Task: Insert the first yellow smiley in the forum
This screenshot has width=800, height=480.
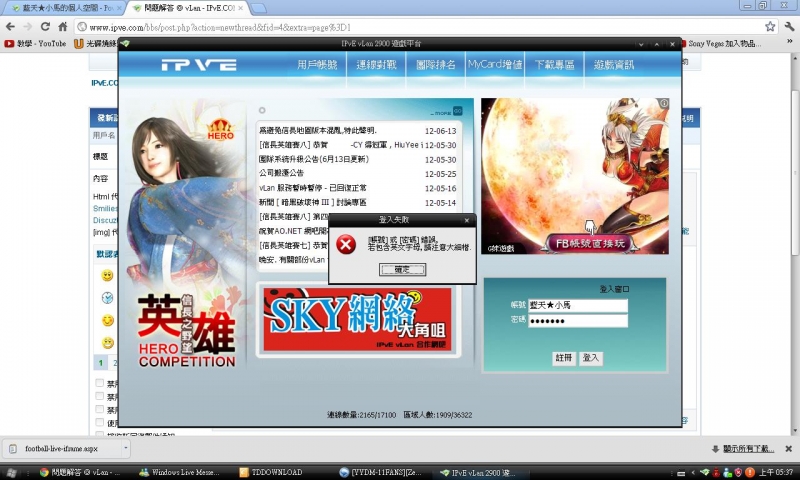Action: click(x=107, y=276)
